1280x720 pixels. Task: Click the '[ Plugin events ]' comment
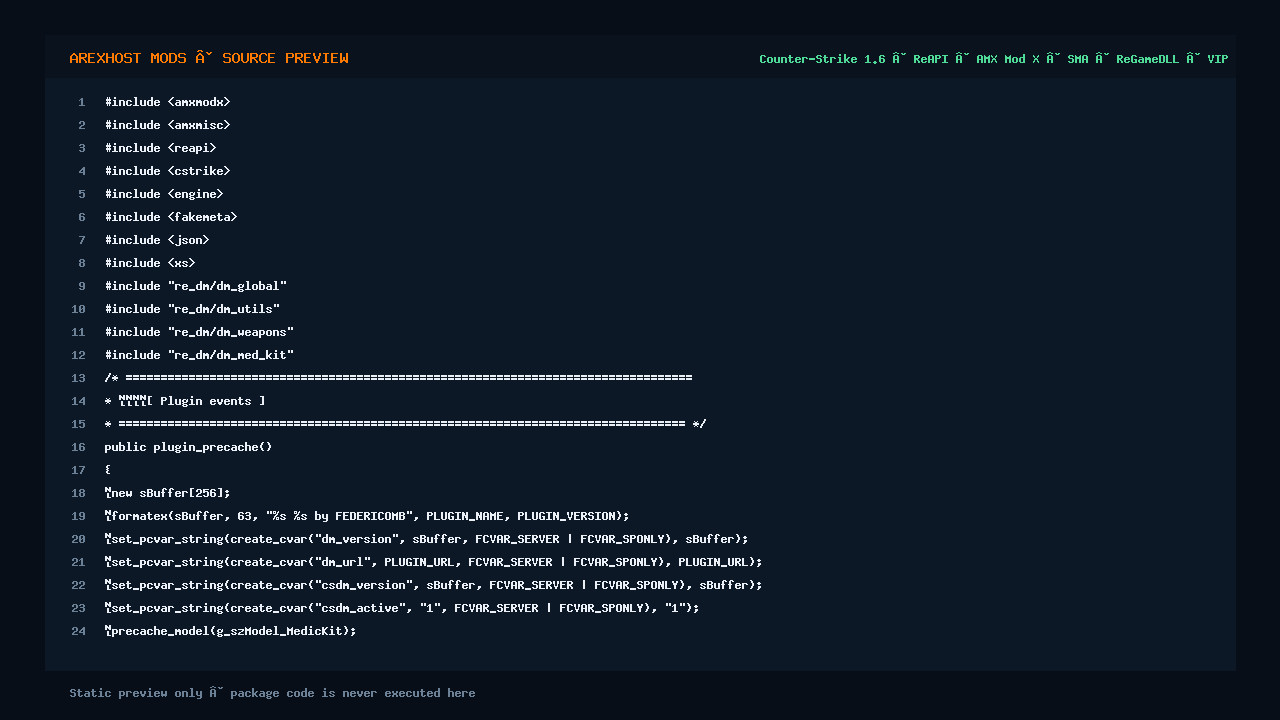185,401
